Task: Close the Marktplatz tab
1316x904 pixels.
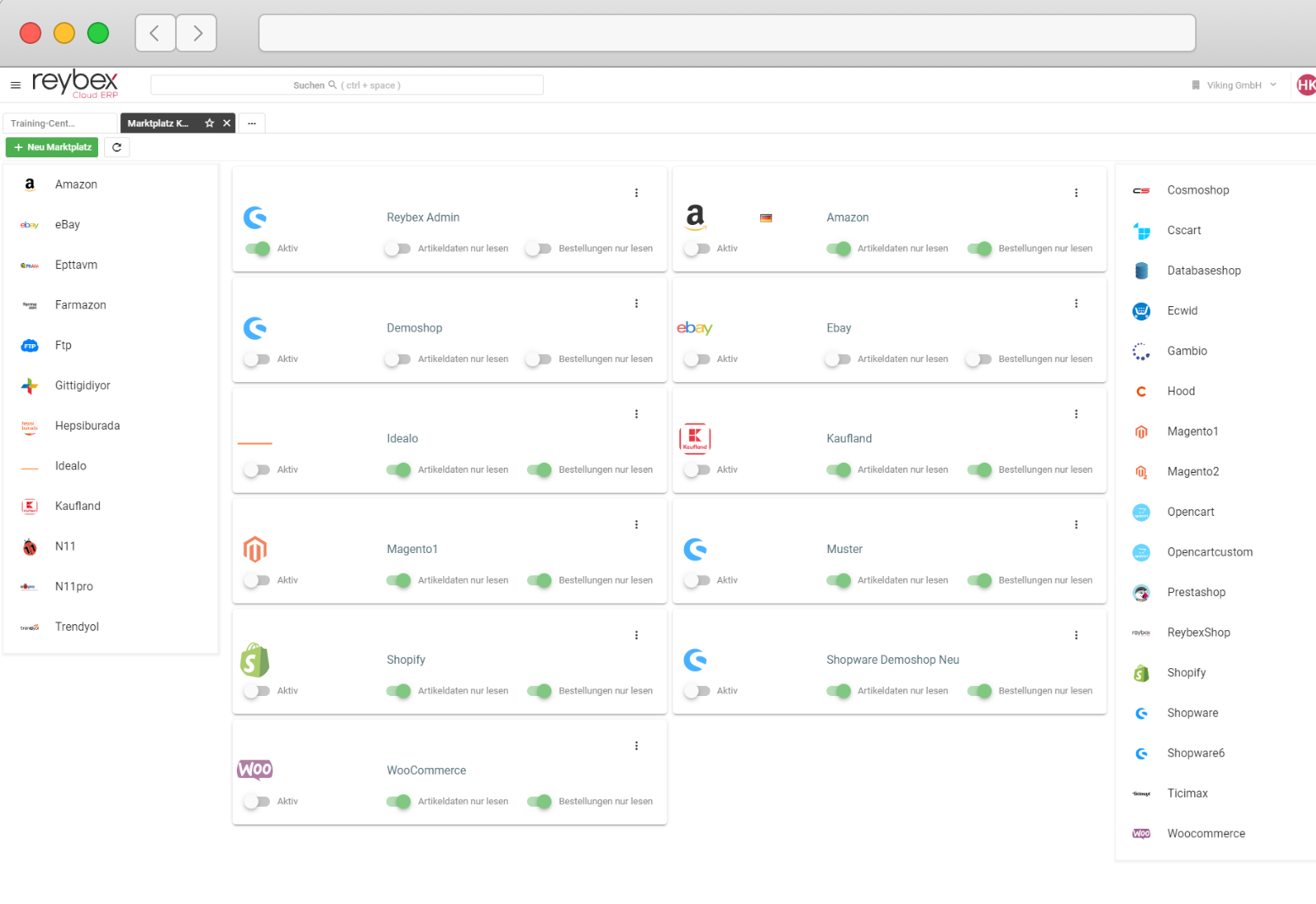Action: tap(227, 123)
